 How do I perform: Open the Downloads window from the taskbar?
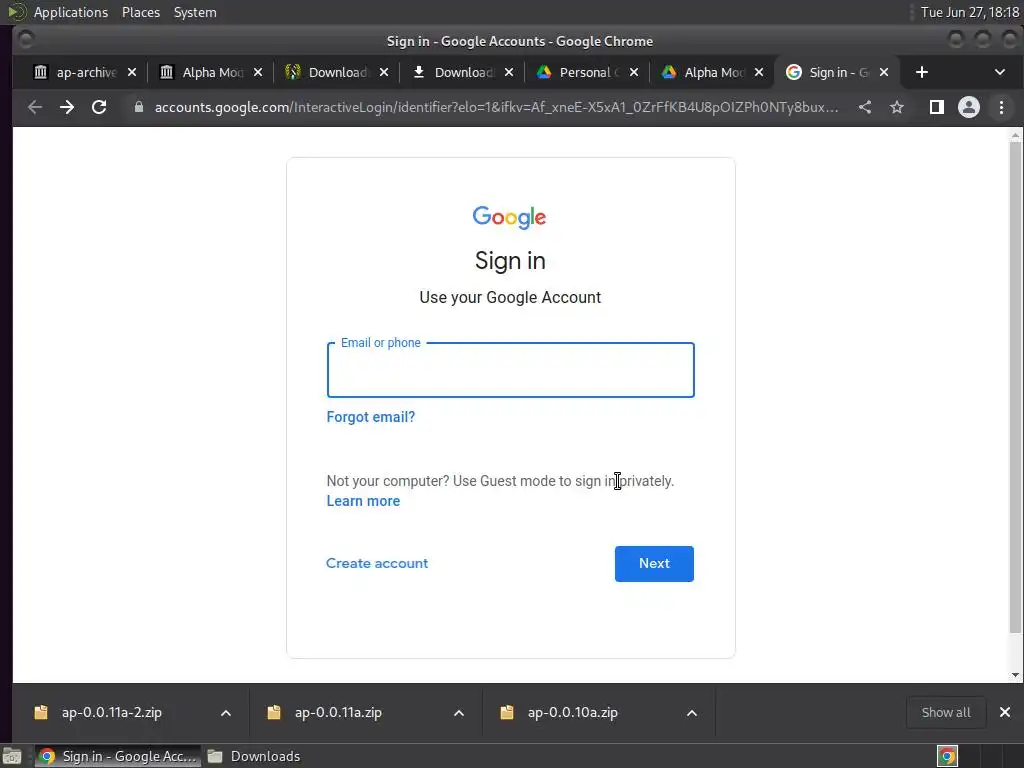(254, 756)
